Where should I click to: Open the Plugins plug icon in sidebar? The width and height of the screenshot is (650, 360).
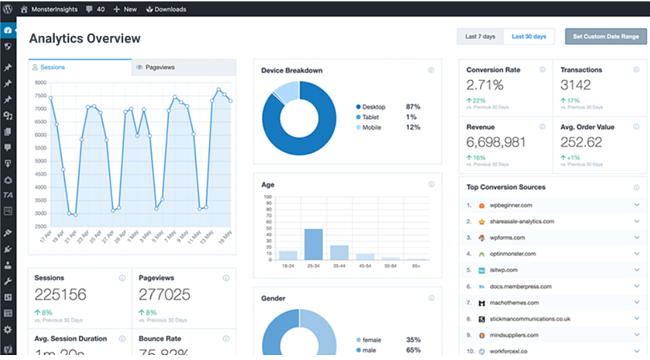click(7, 249)
